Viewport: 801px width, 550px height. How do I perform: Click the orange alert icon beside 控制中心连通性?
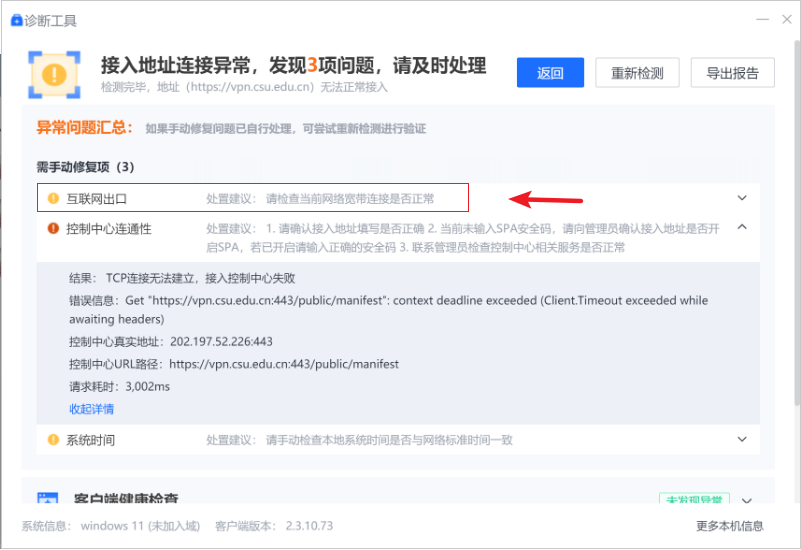(53, 228)
